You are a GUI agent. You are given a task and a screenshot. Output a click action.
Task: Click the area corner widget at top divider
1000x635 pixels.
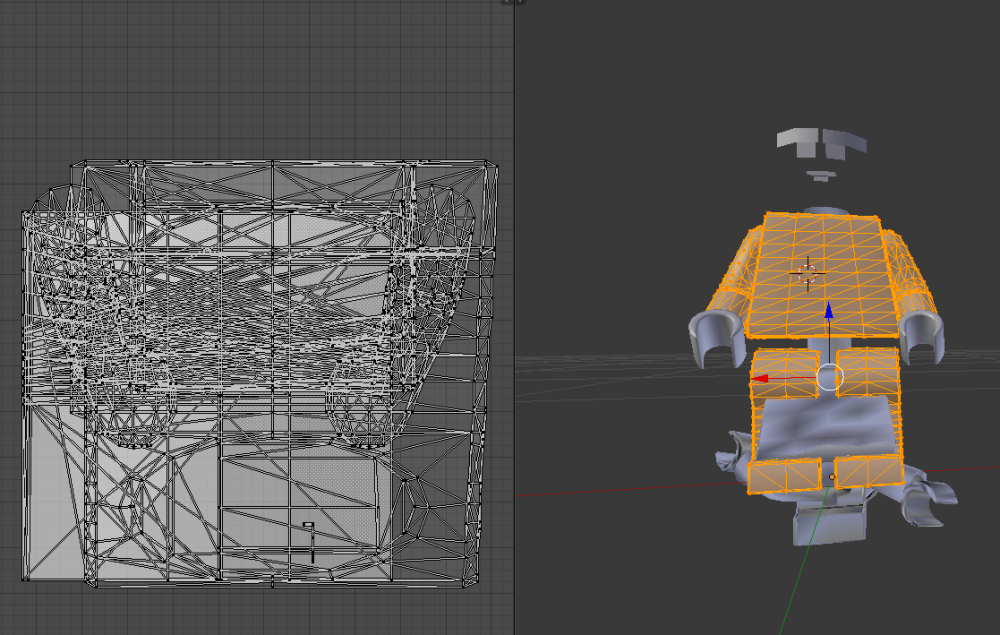tap(513, 3)
